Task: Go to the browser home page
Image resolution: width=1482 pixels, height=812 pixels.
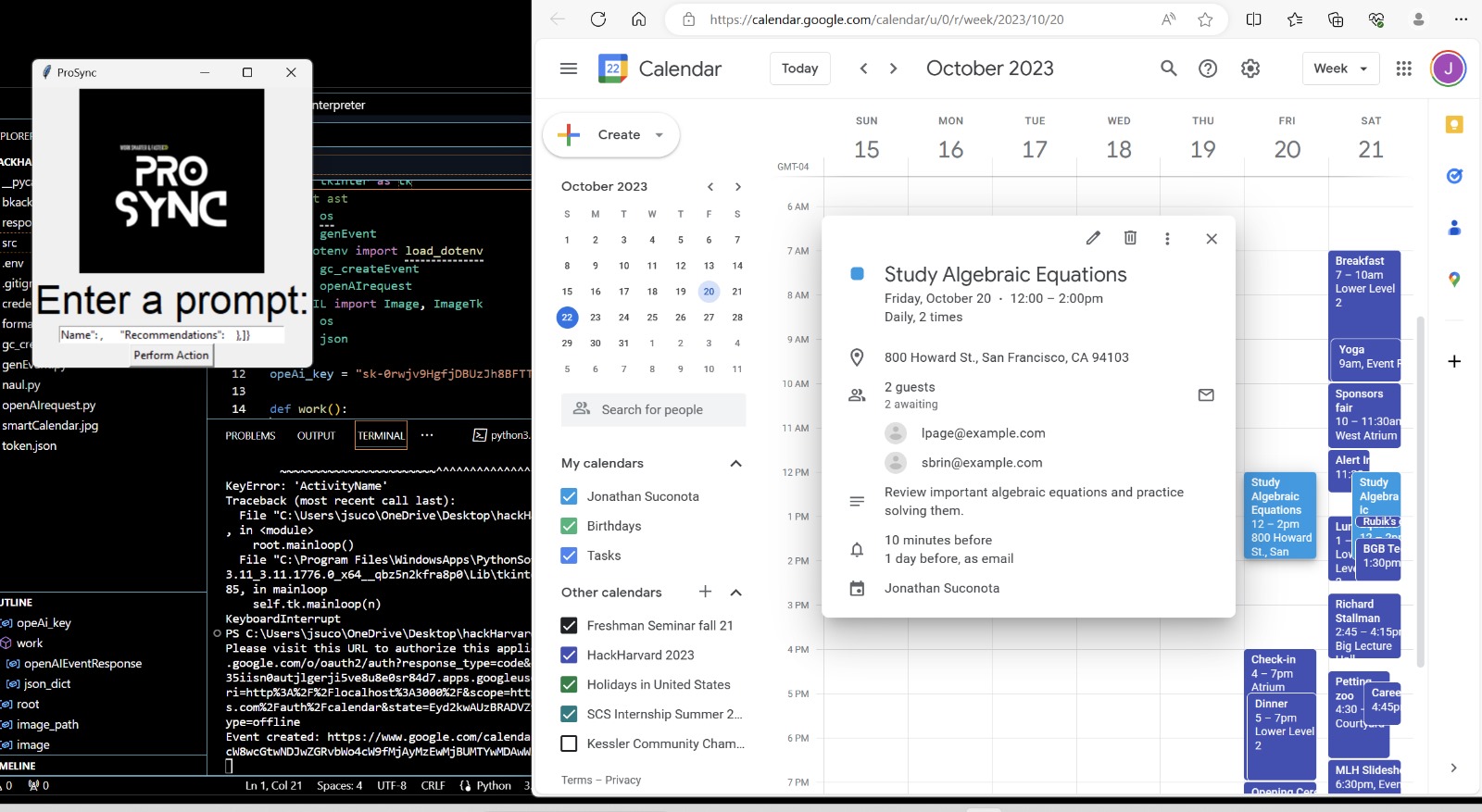Action: pyautogui.click(x=638, y=19)
